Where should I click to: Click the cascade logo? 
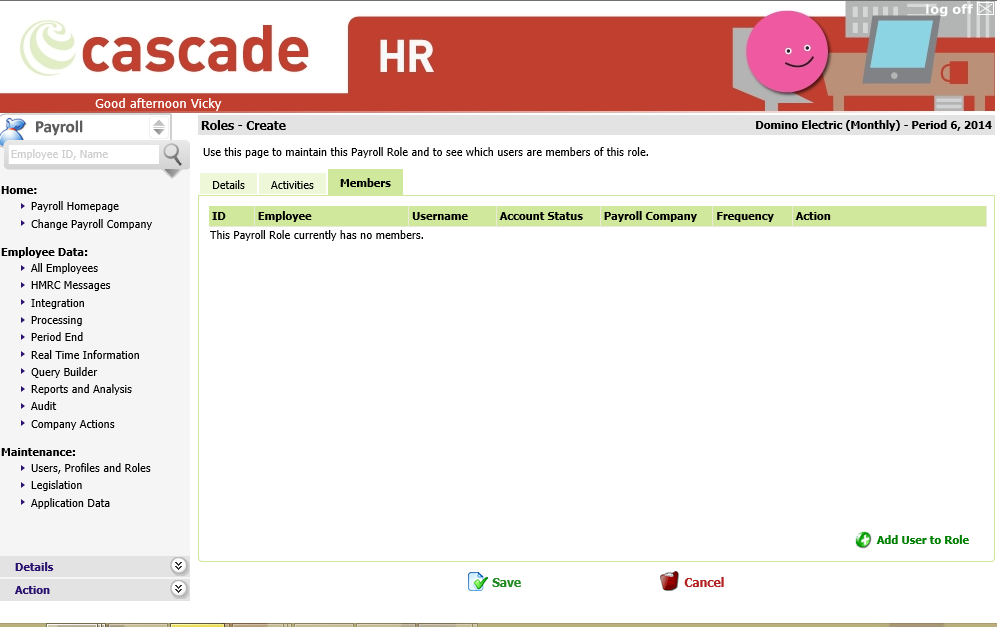(x=164, y=50)
